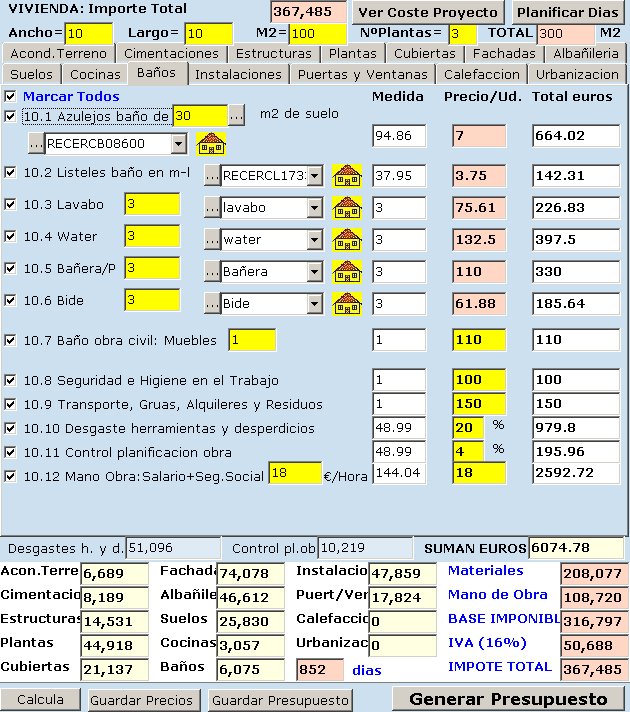Click Guardar Presupuesto button
Viewport: 630px width, 712px height.
(280, 700)
